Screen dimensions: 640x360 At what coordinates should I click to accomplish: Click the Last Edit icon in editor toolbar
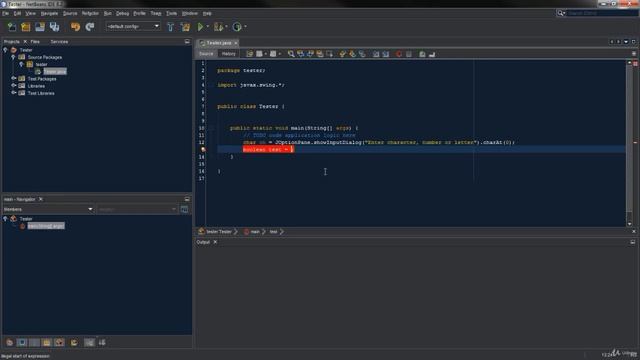tap(250, 54)
